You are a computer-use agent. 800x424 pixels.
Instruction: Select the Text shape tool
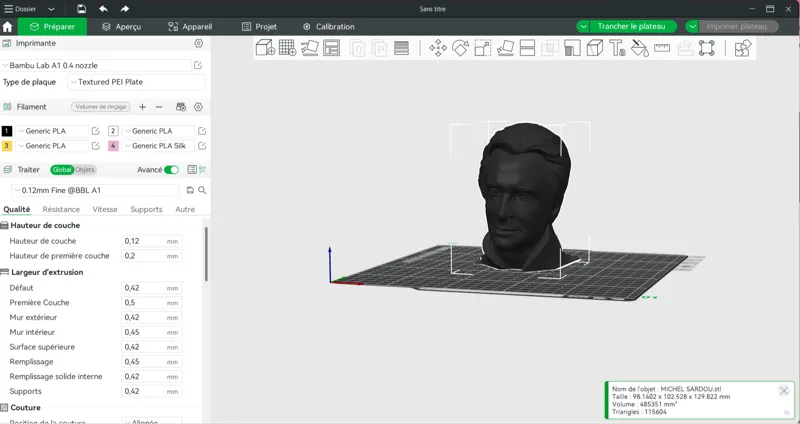pos(617,48)
